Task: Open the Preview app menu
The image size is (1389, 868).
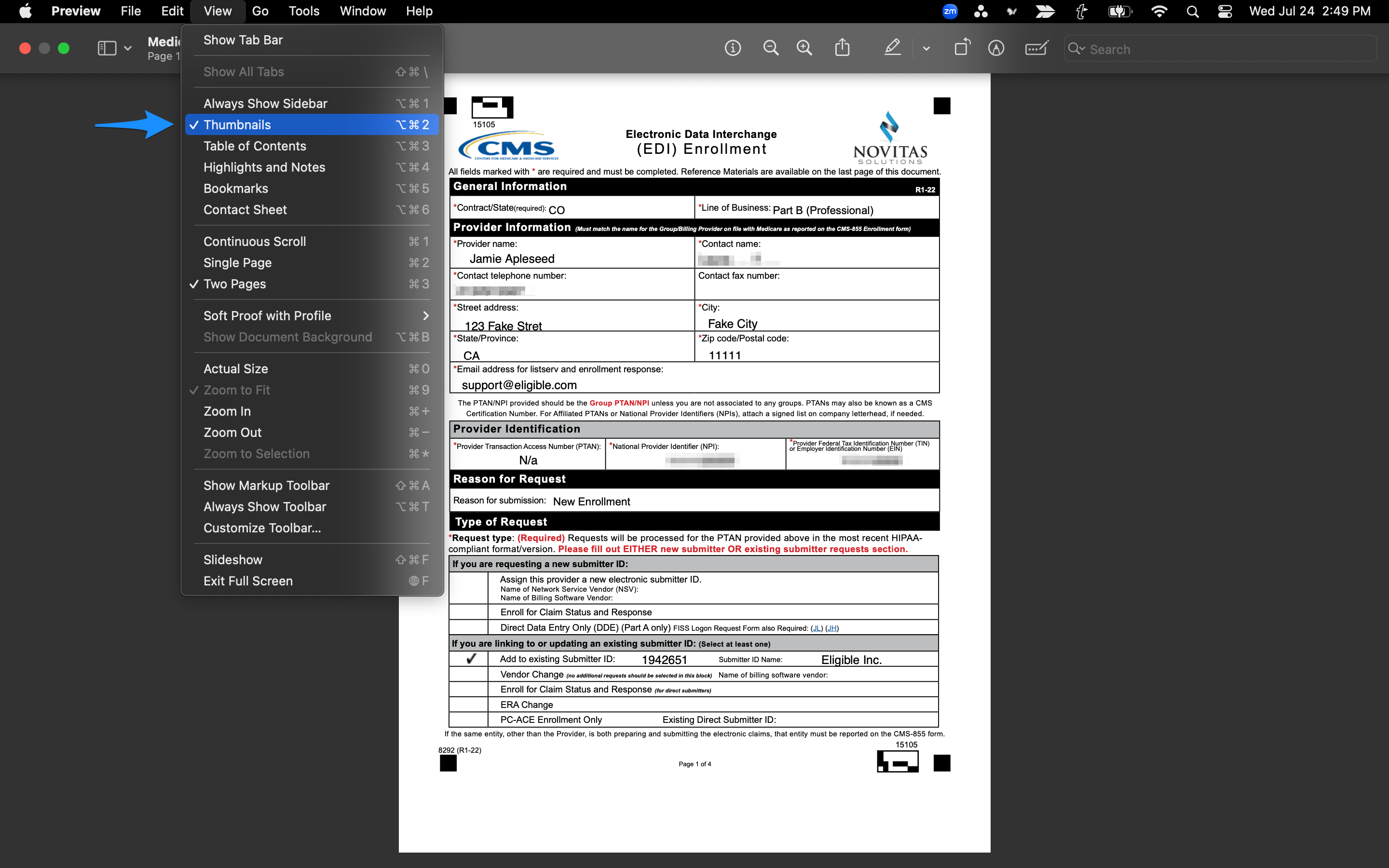Action: tap(76, 11)
